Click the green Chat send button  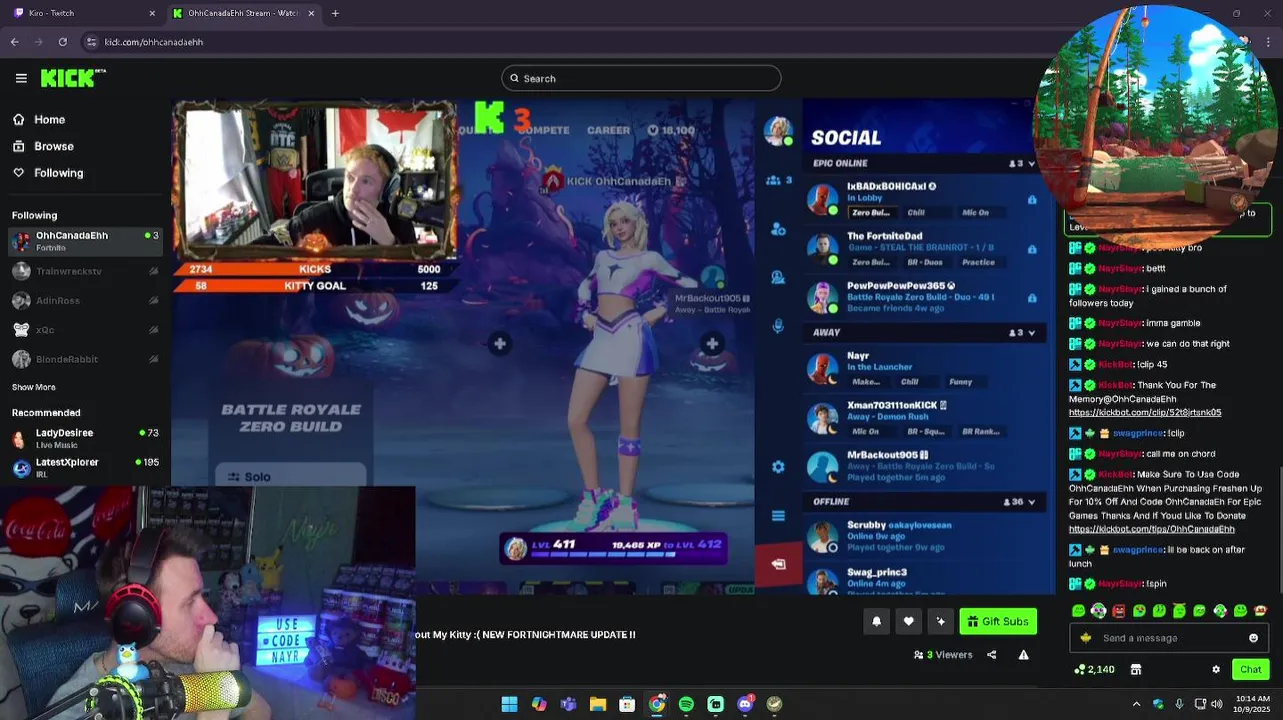(1251, 669)
